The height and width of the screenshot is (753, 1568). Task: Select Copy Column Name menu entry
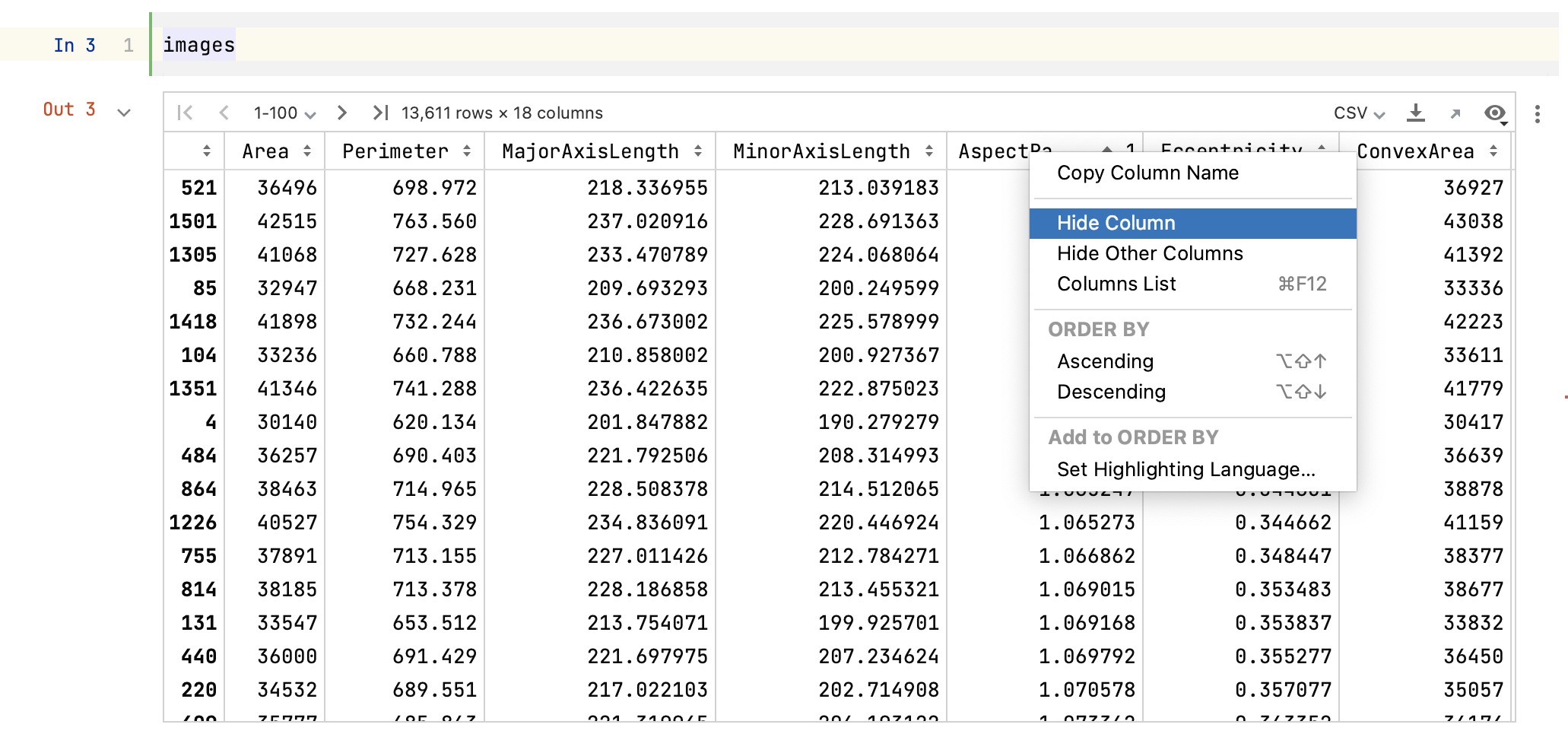1192,173
